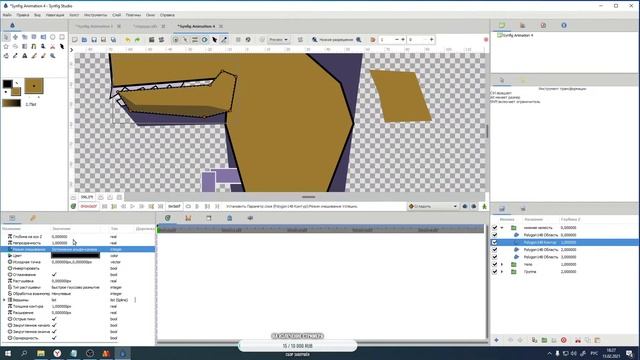Toggle the Однородность parameter checkmark
Screen dimensions: 640x360
tap(54, 338)
